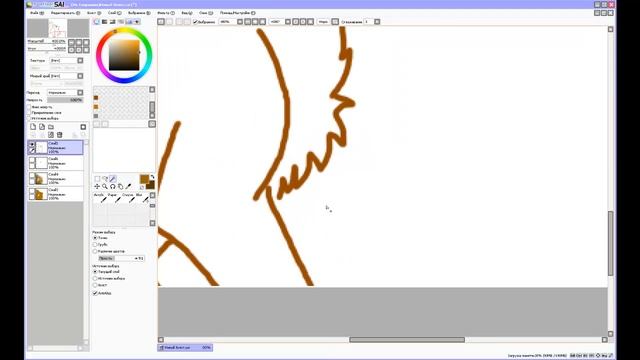This screenshot has height=360, width=640.
Task: Toggle the Прикрепление слоя checkbox
Action: 29,113
